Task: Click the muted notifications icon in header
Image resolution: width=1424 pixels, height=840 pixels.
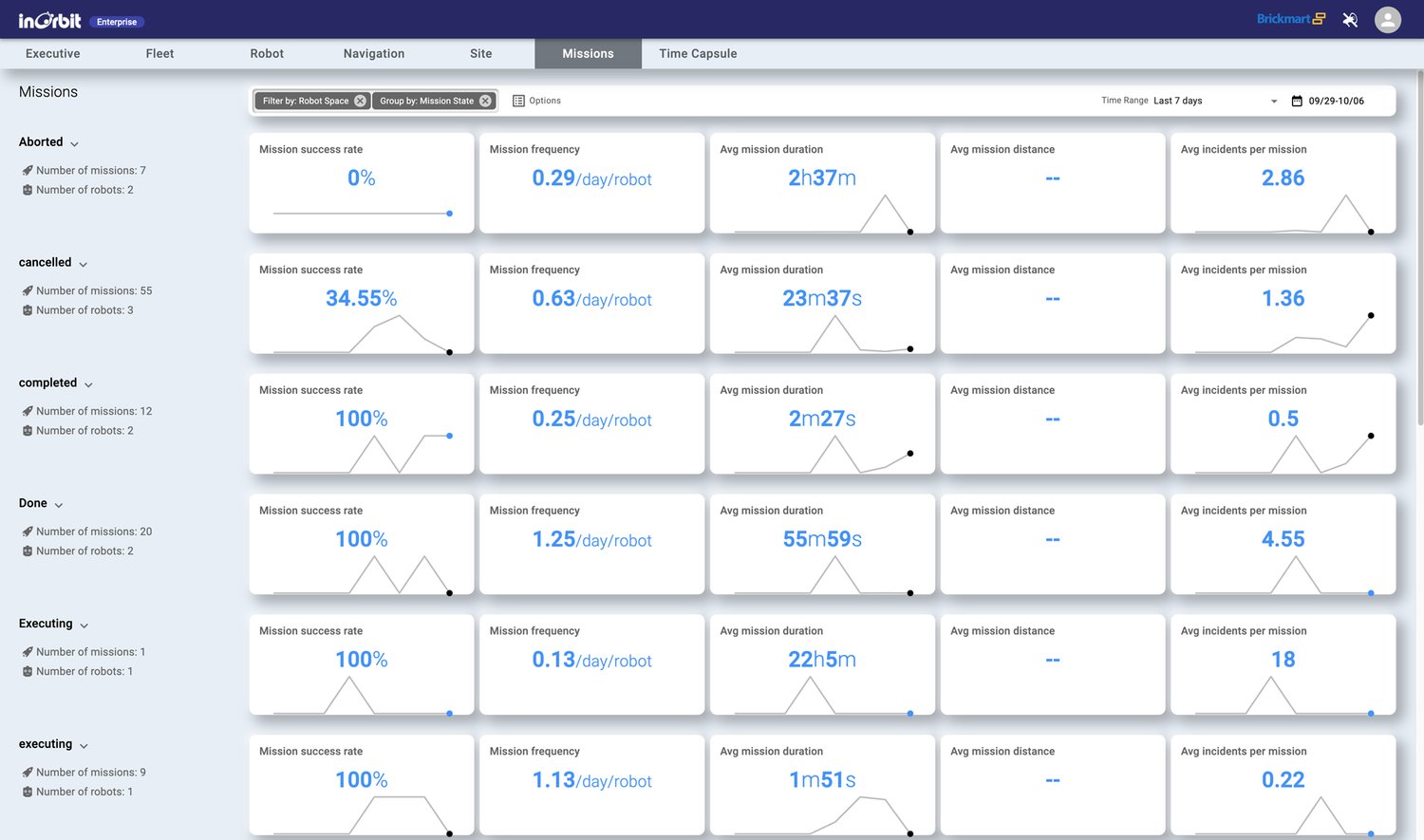Action: [x=1349, y=20]
